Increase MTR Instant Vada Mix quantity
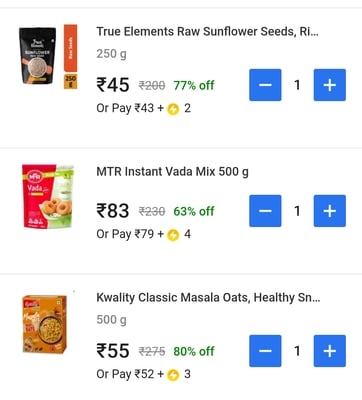362x400 pixels. (330, 211)
